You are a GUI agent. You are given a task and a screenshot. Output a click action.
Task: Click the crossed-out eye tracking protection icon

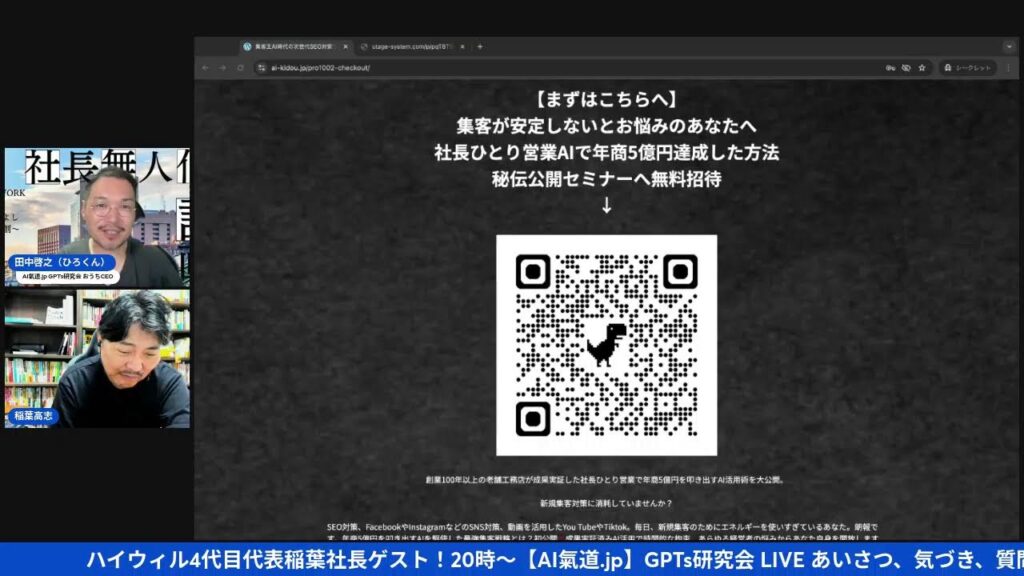906,68
